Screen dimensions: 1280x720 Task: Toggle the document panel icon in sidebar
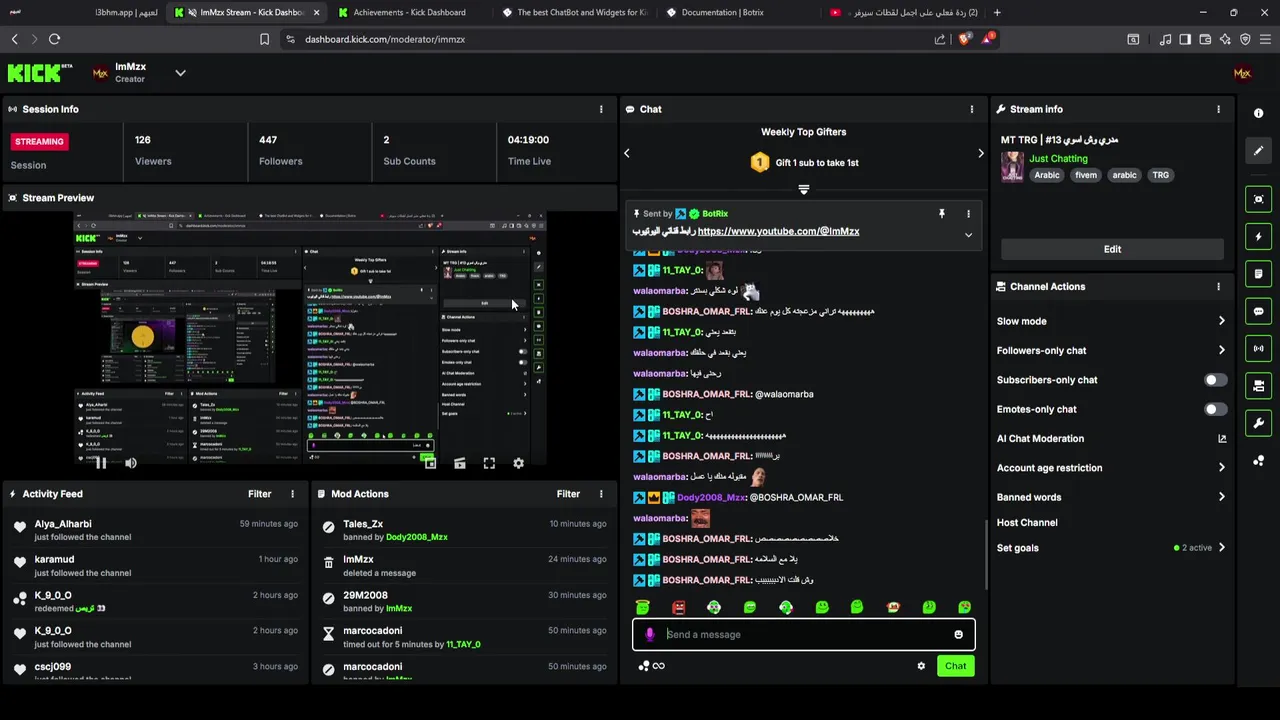point(1259,274)
